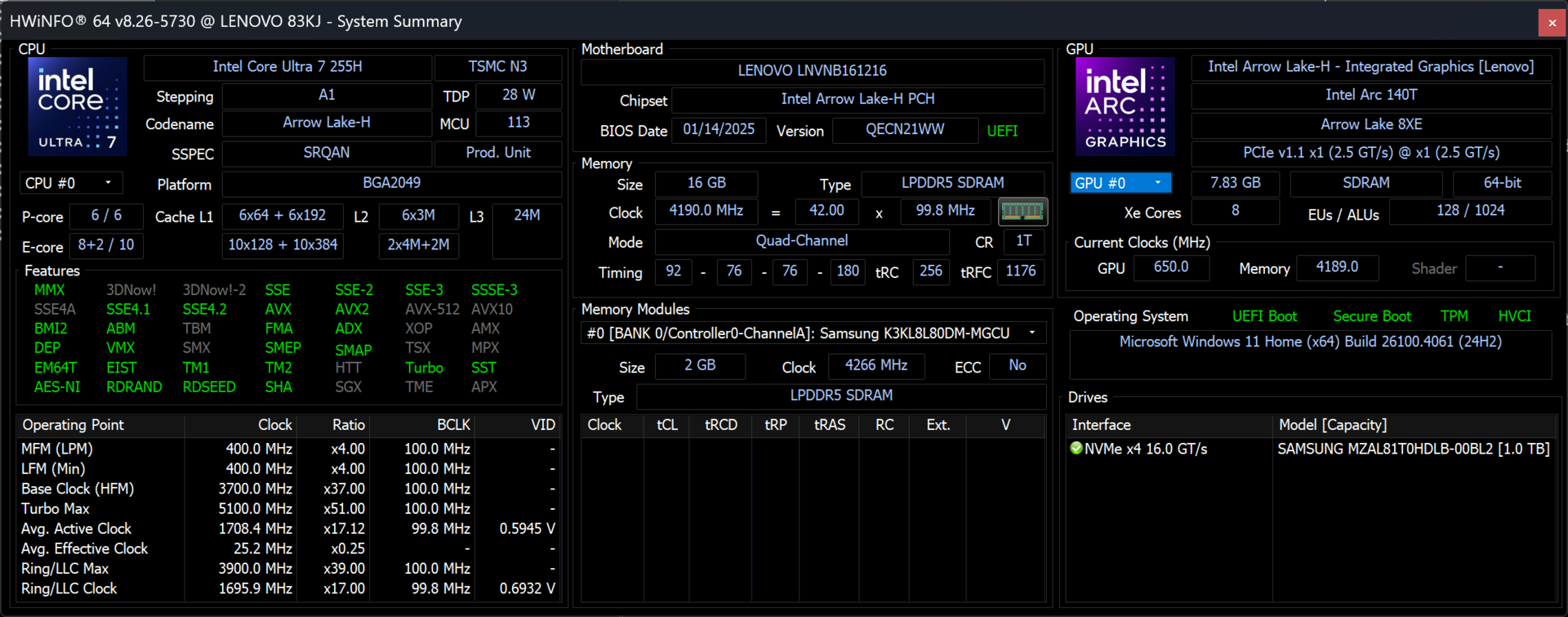Select the memory multiplier "42.00"
Screen dimensions: 1568x617
pos(826,211)
